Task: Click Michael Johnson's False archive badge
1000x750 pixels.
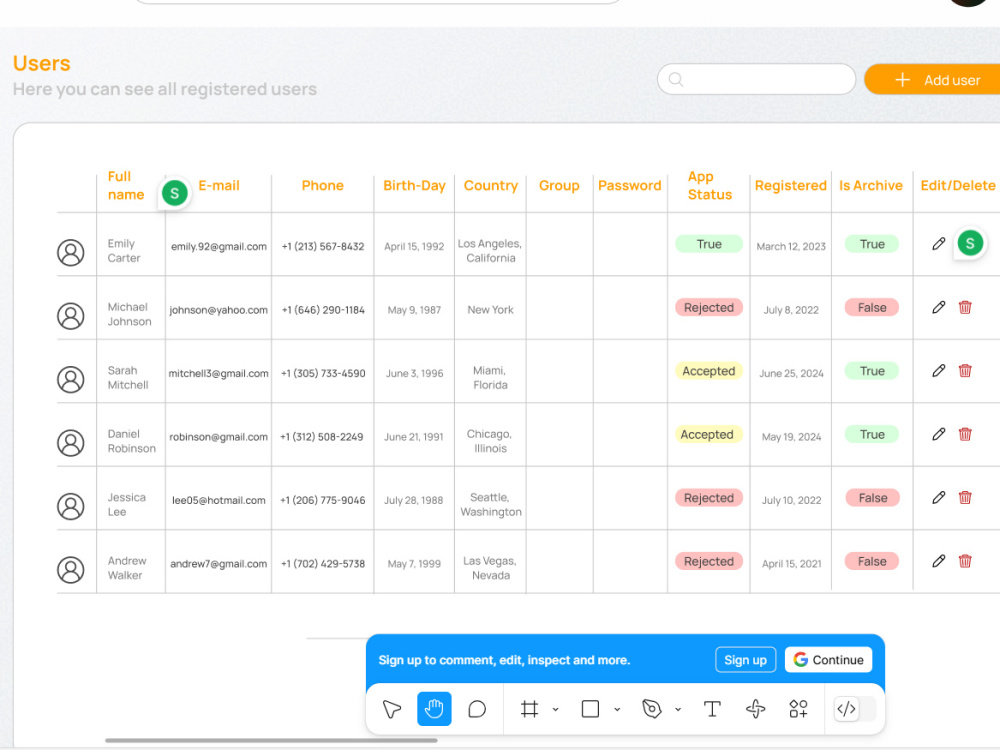Action: [872, 307]
